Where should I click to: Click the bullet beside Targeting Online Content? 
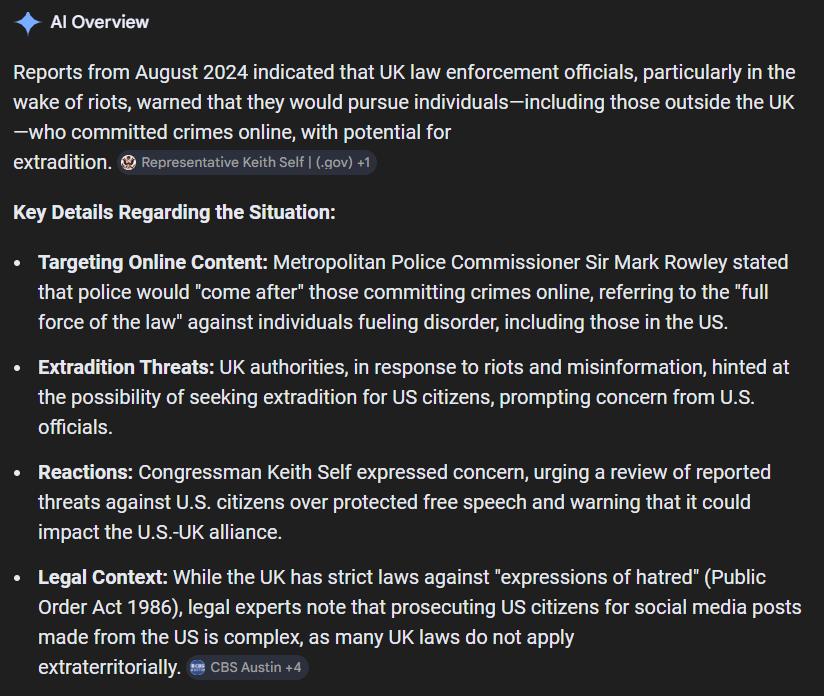18,263
